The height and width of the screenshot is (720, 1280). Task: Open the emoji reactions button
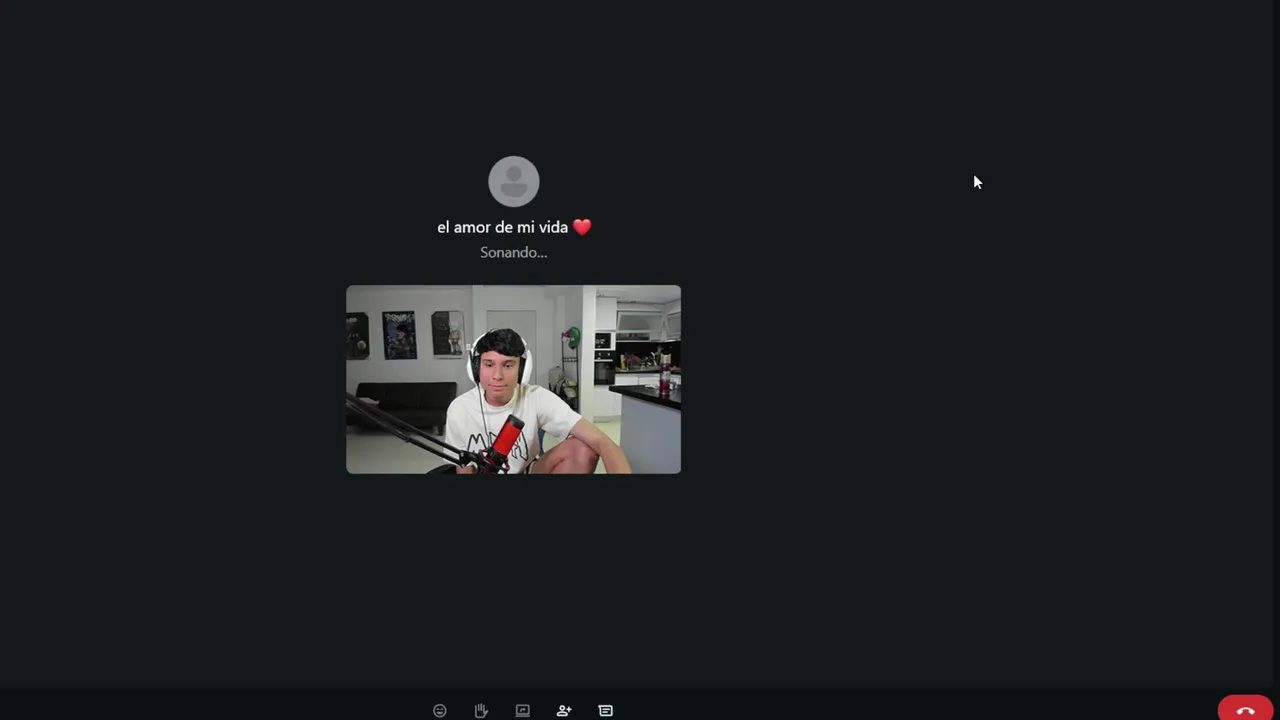pyautogui.click(x=440, y=710)
